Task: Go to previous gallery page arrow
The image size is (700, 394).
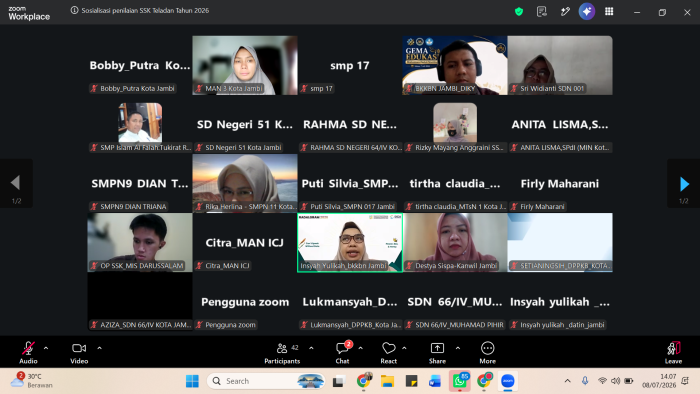Action: (16, 182)
